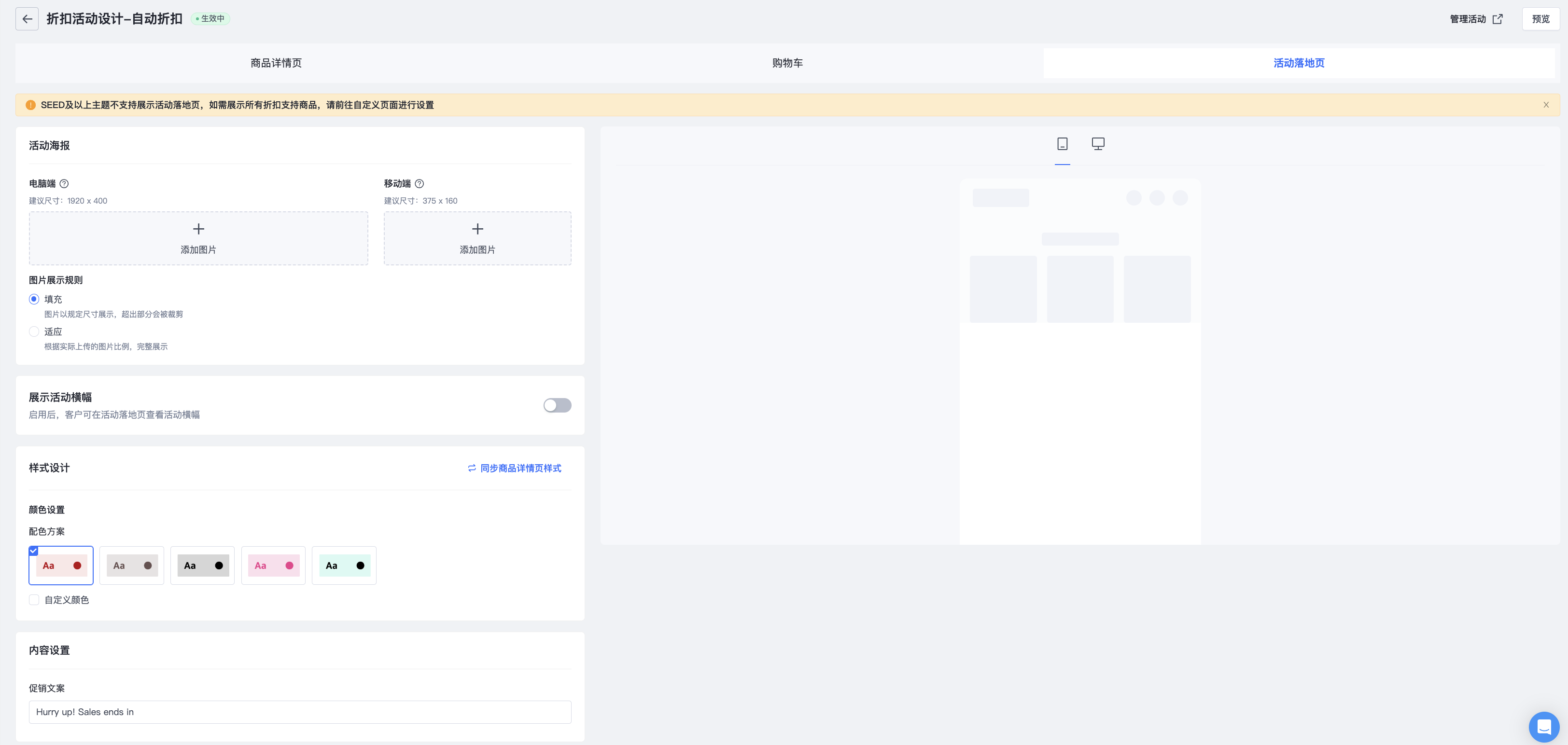Viewport: 1568px width, 745px height.
Task: Enable the 展示活动横幅 toggle
Action: pos(557,406)
